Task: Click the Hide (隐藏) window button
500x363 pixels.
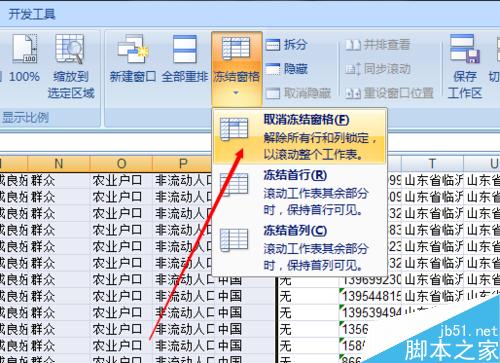Action: coord(287,69)
